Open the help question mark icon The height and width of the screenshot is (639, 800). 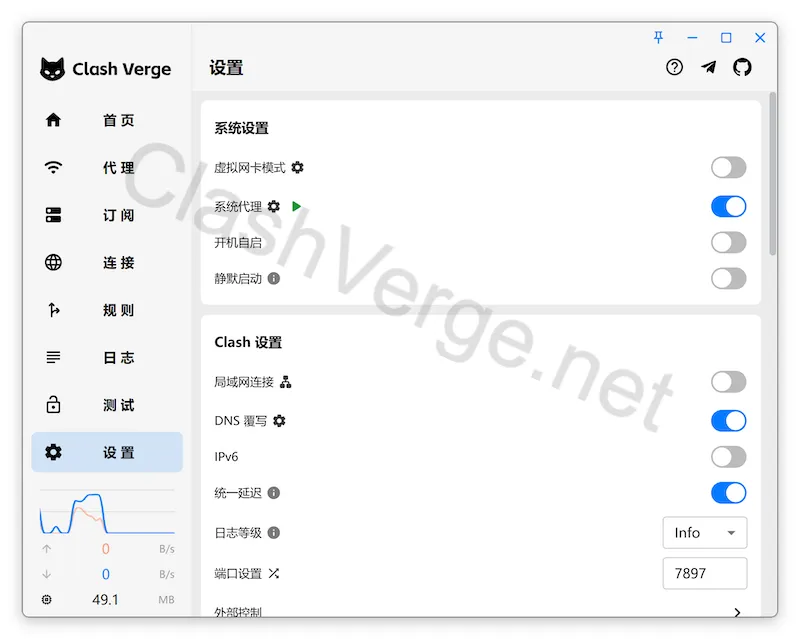(674, 67)
